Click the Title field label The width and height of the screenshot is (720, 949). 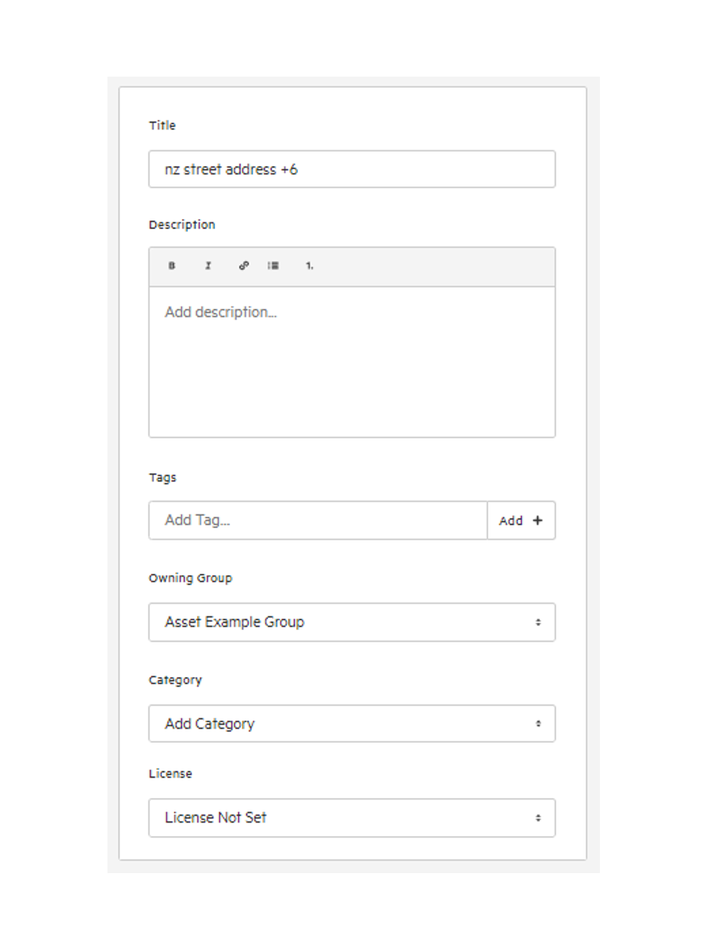click(162, 125)
